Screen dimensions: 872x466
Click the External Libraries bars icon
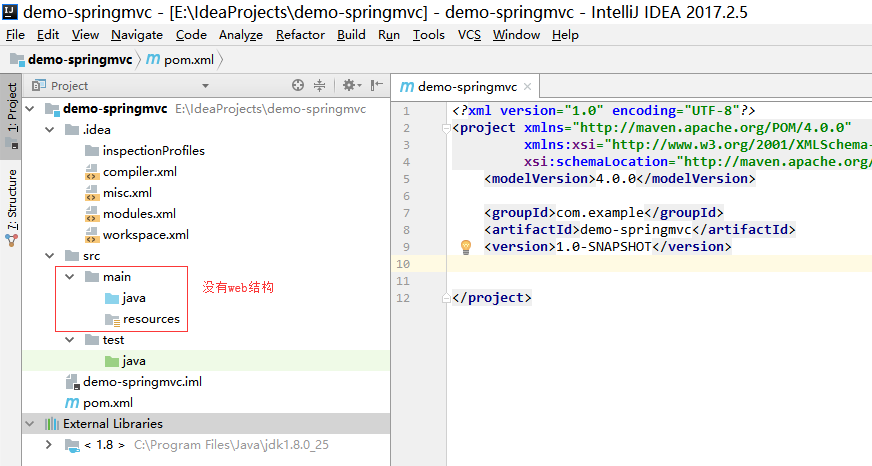[x=52, y=424]
